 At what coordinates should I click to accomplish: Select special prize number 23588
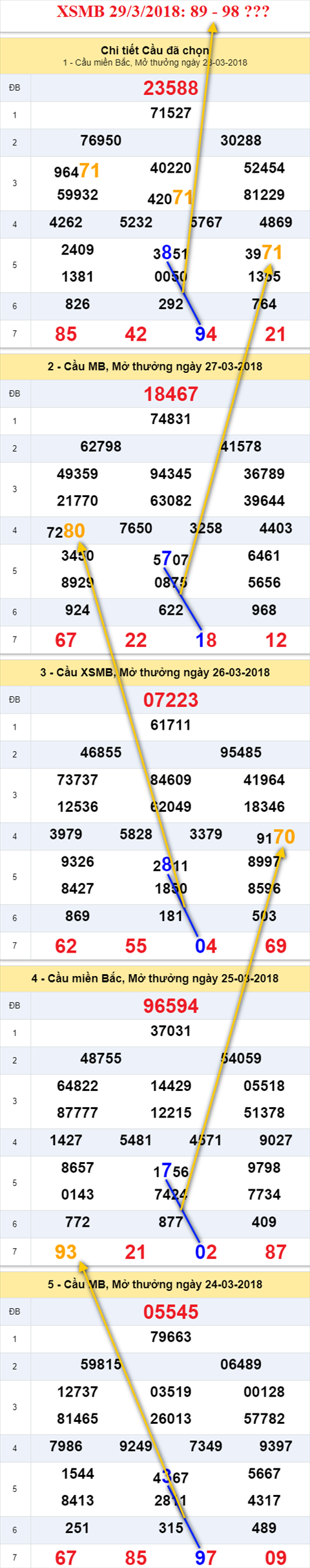(x=170, y=88)
